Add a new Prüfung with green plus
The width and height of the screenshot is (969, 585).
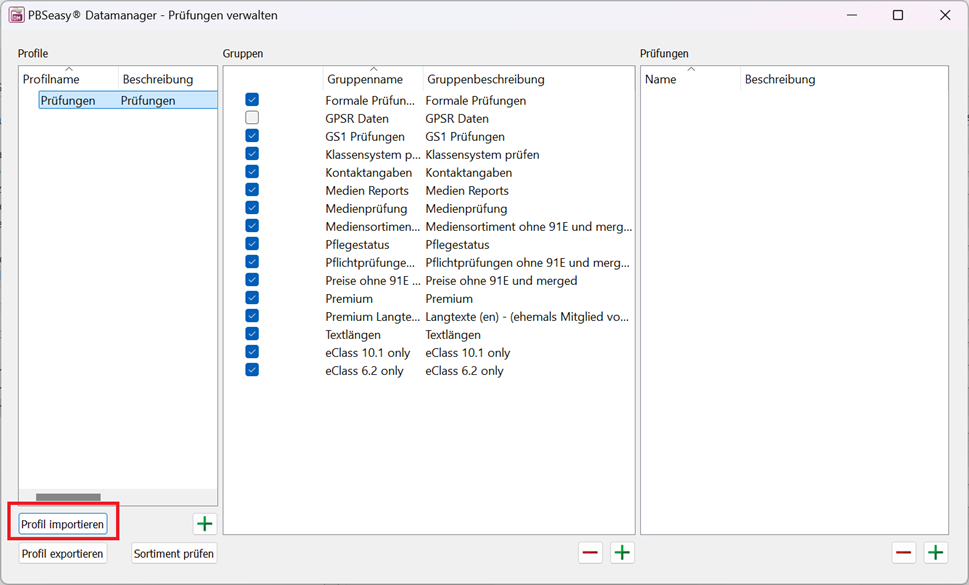click(936, 552)
